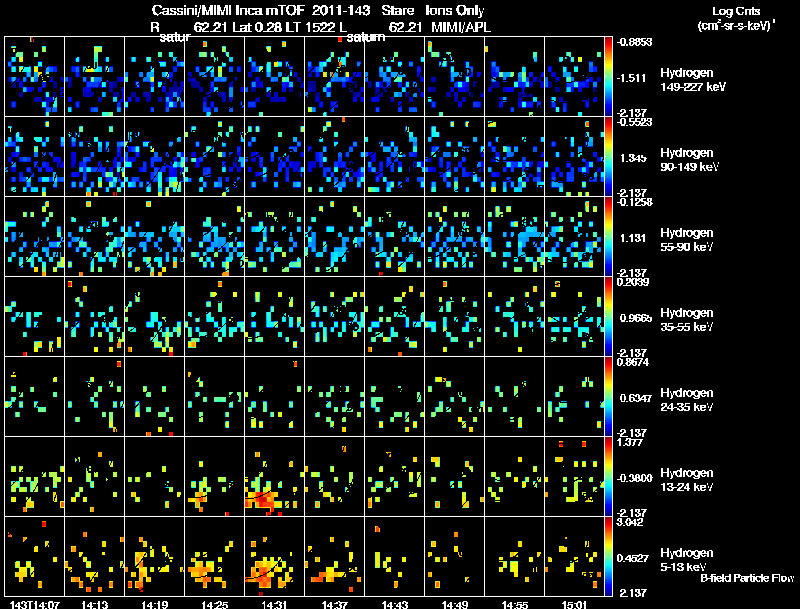Click the Ions Only label in the title

[x=455, y=10]
